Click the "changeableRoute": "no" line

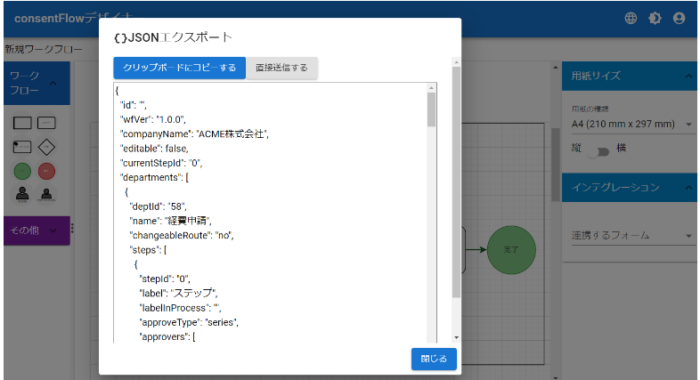182,235
